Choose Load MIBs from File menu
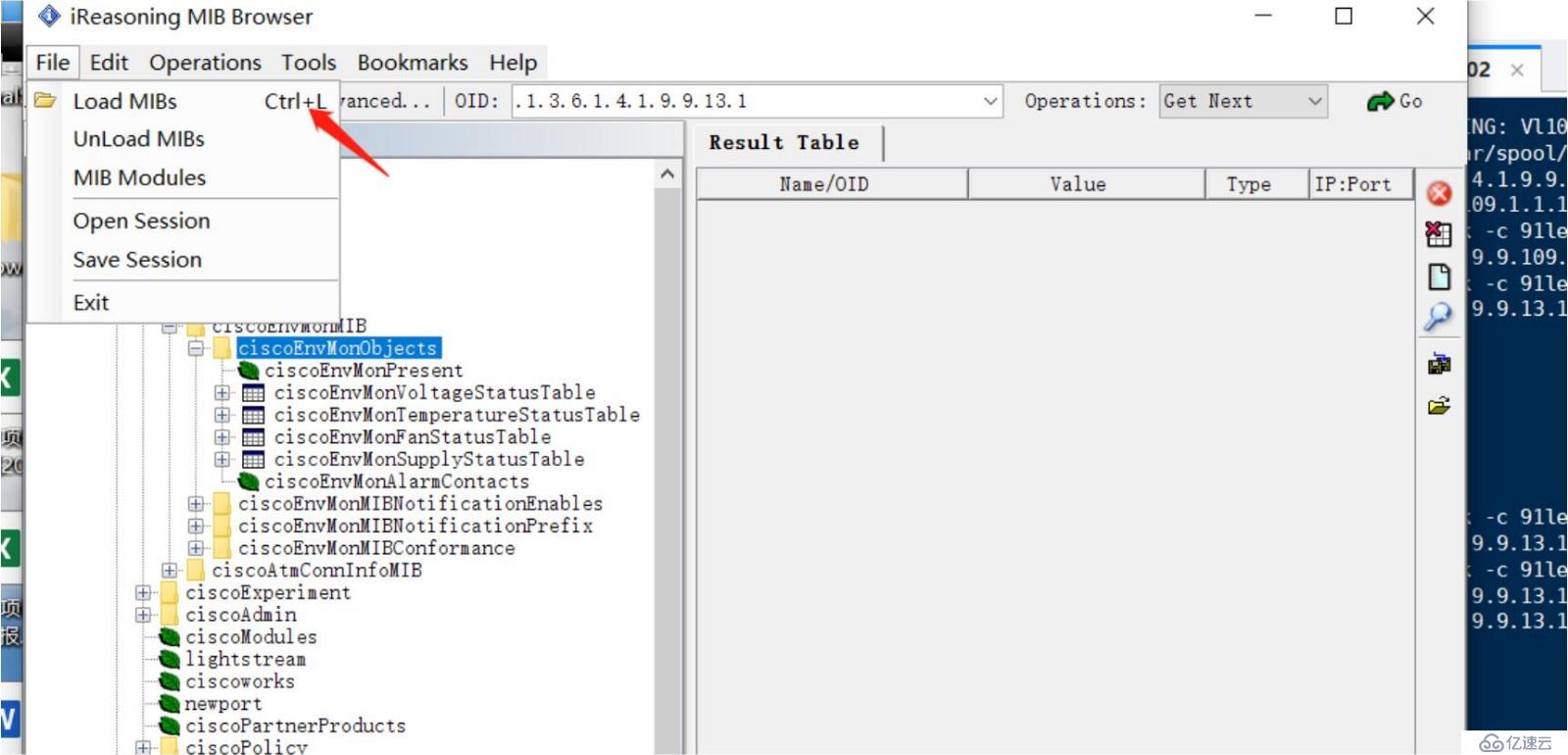 point(184,101)
